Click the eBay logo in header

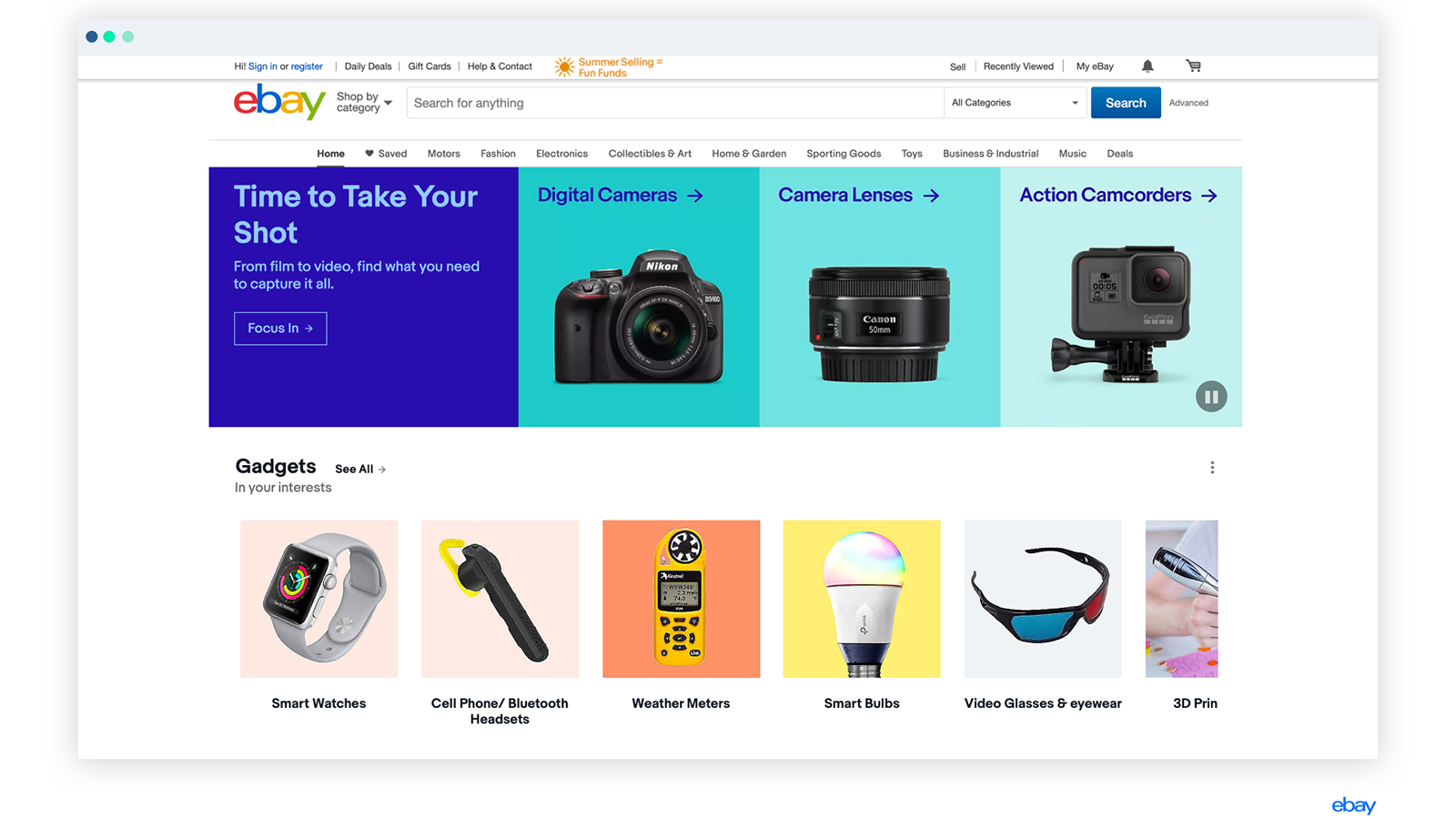point(279,101)
